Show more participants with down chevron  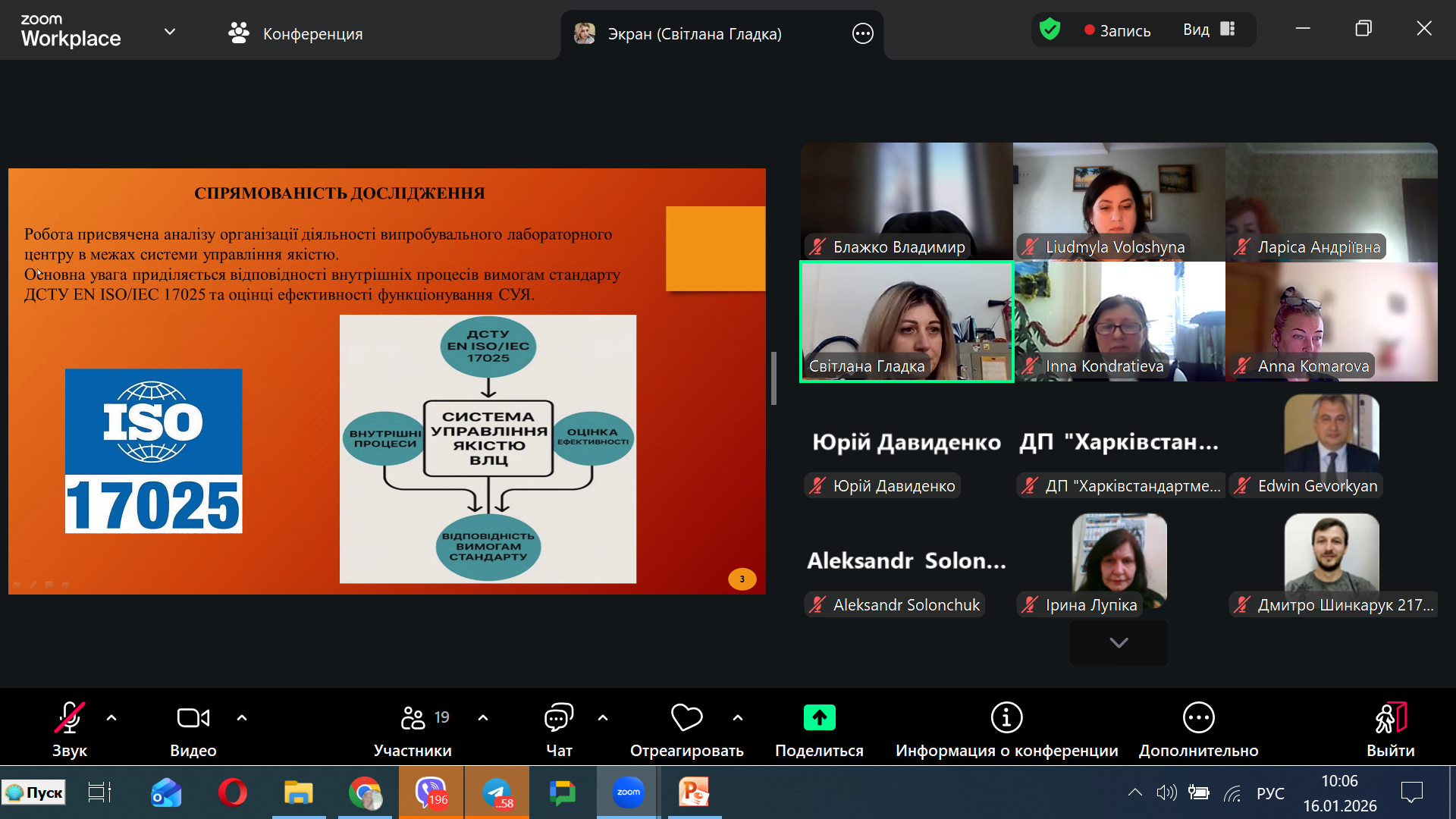pyautogui.click(x=1119, y=643)
